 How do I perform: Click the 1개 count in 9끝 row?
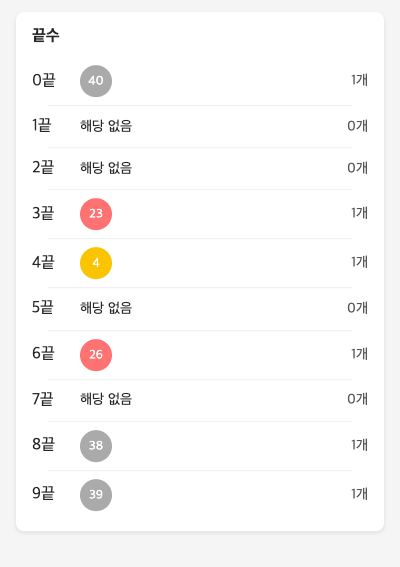[x=359, y=494]
